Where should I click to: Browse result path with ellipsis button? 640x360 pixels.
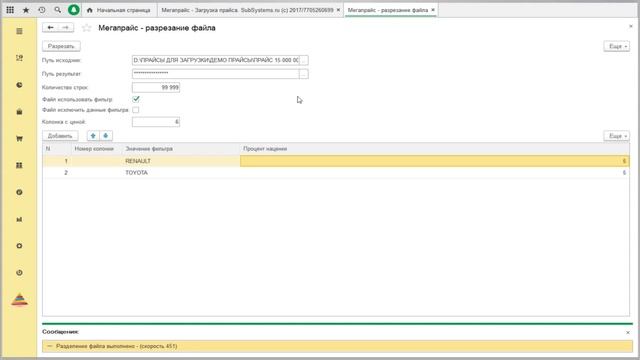[304, 74]
